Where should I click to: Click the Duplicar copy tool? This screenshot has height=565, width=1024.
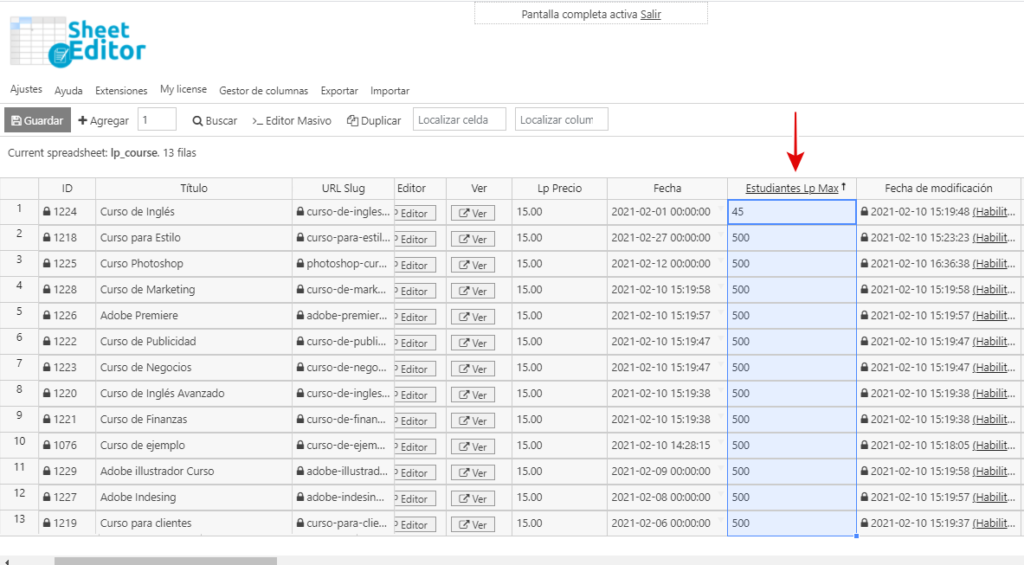click(374, 121)
